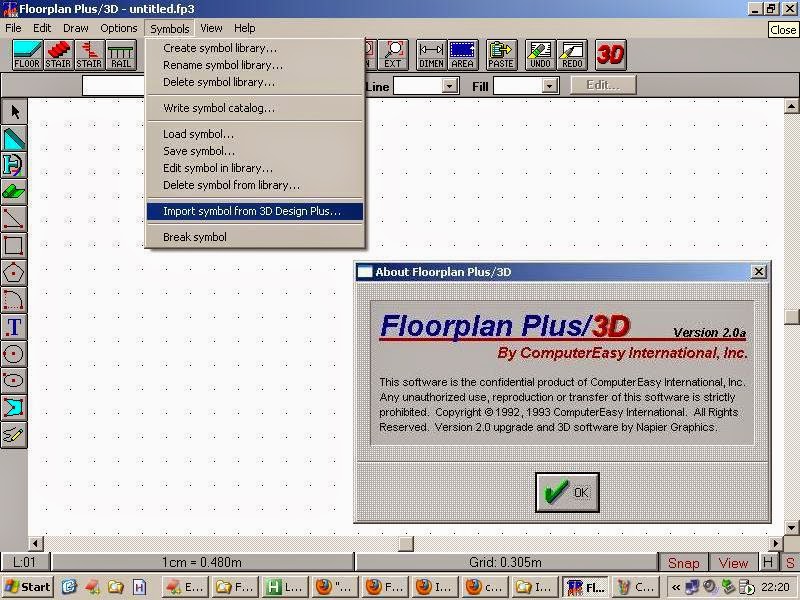
Task: Pick the ellipse drawing tool
Action: point(14,381)
